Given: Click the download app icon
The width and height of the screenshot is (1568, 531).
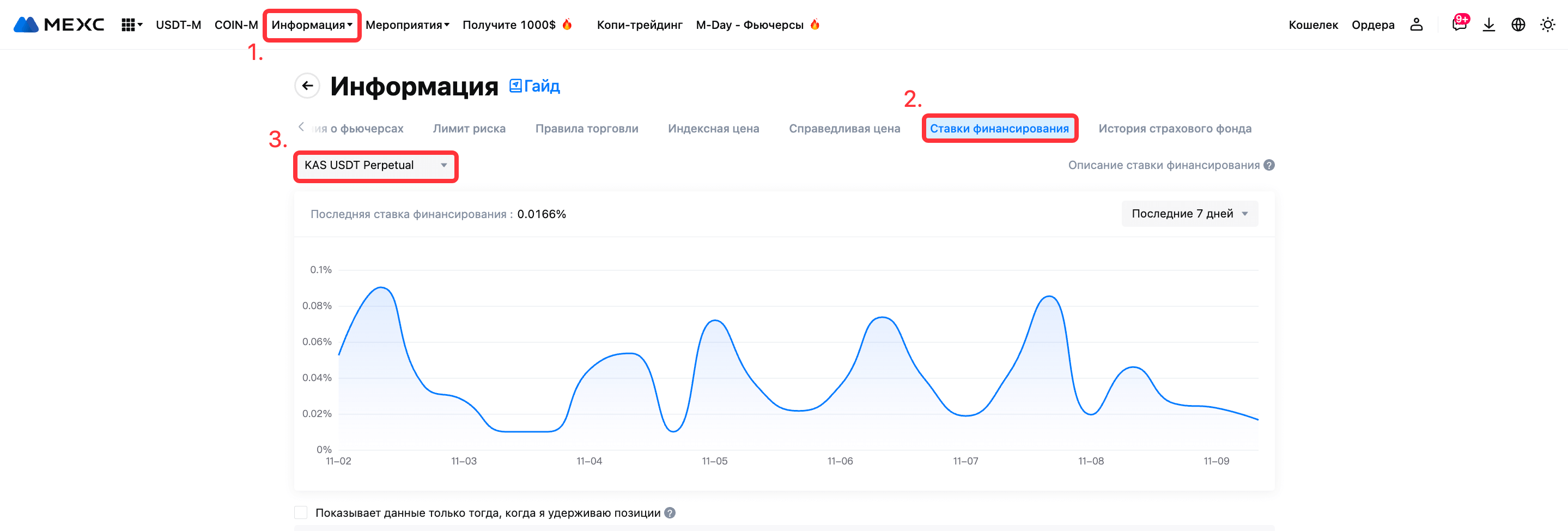Looking at the screenshot, I should coord(1488,25).
